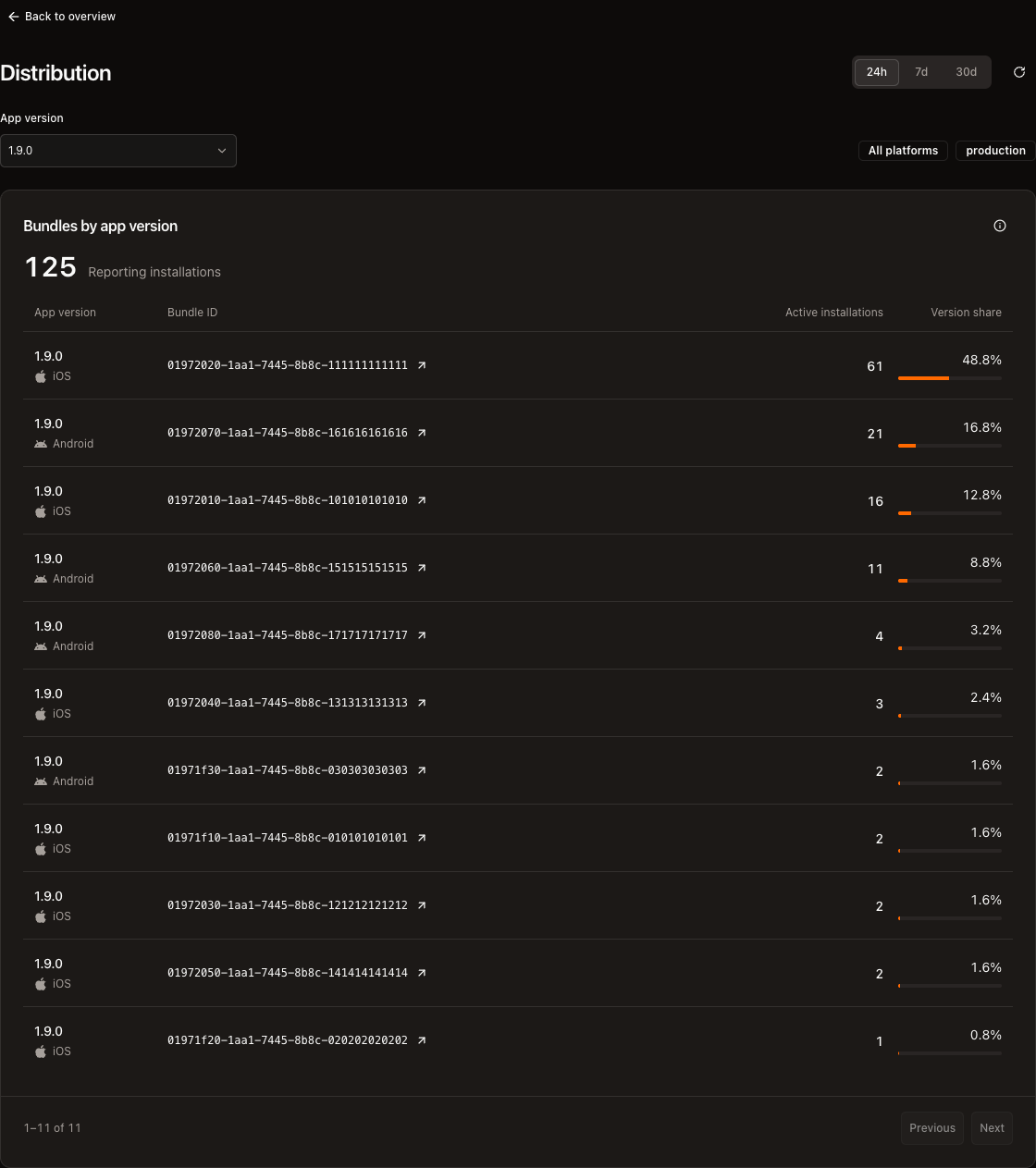Click the App version column header
This screenshot has width=1036, height=1168.
click(65, 313)
